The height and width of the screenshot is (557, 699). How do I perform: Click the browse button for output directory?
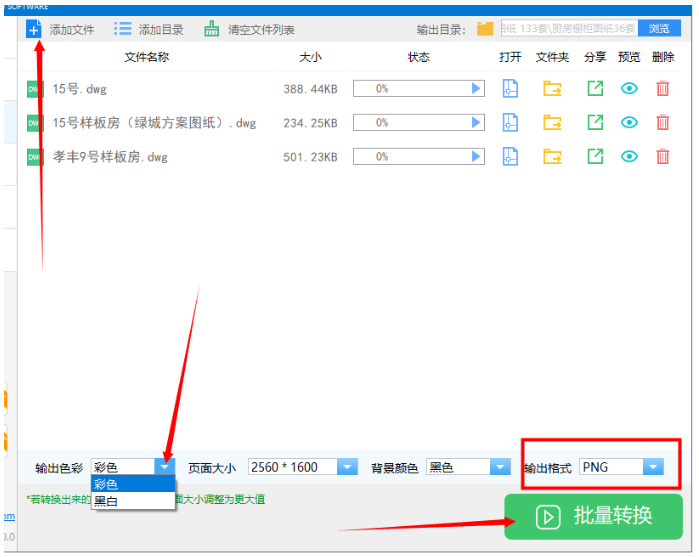tap(659, 29)
